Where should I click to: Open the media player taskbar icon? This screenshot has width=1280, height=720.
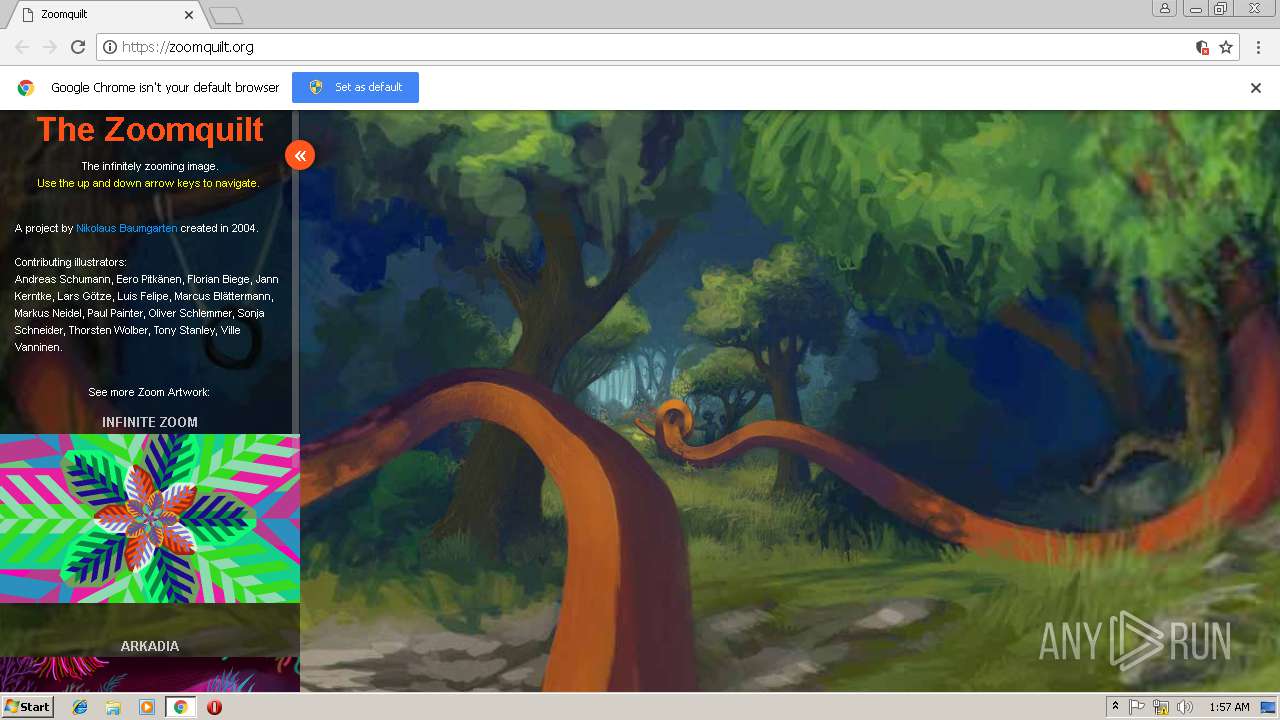[147, 707]
